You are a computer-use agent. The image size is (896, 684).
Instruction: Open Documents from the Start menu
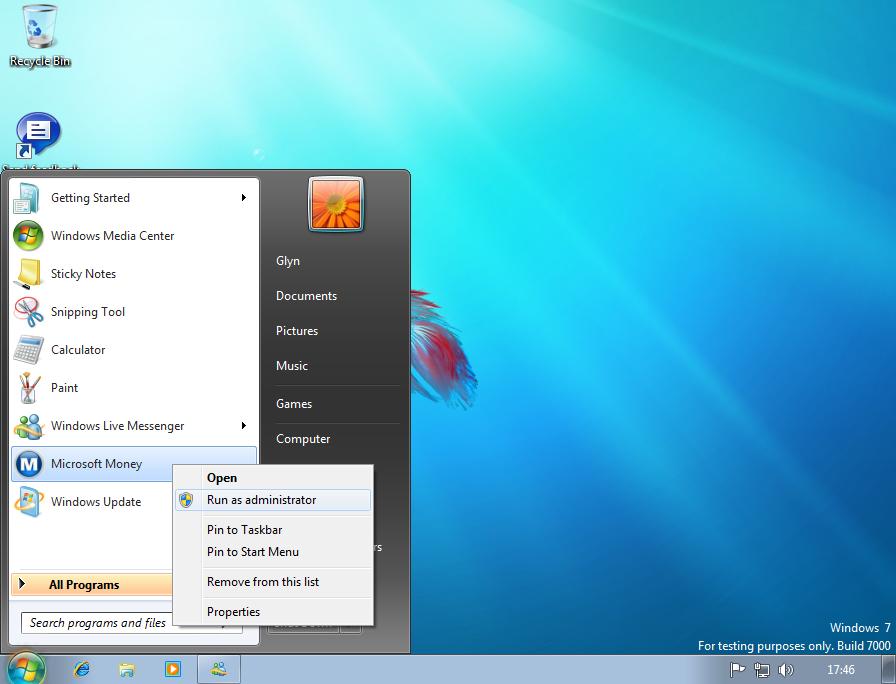tap(306, 296)
